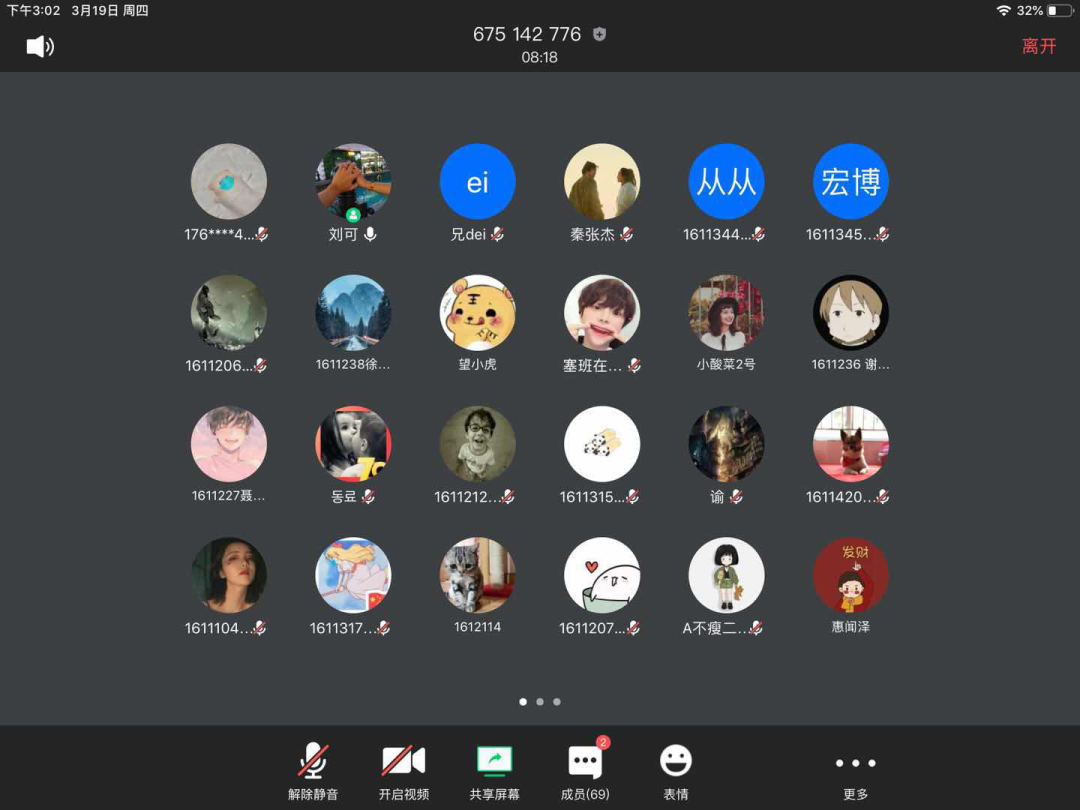Viewport: 1080px width, 810px height.
Task: Jump to the third participants page dot
Action: (557, 702)
